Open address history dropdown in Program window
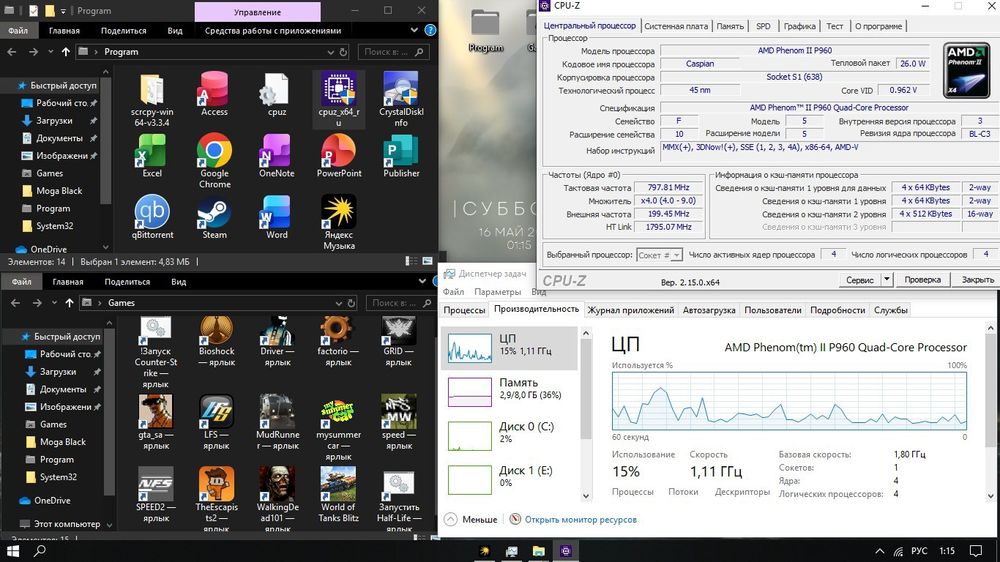This screenshot has width=1000, height=562. (330, 52)
